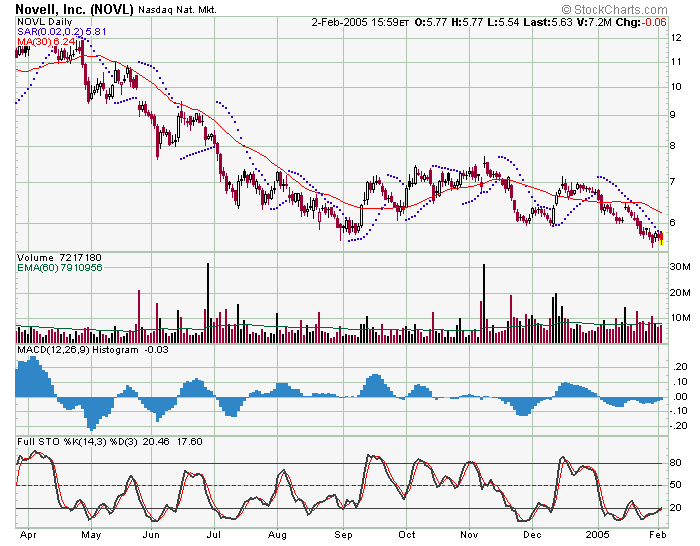
Task: Click the '10M' volume axis label
Action: pos(680,318)
